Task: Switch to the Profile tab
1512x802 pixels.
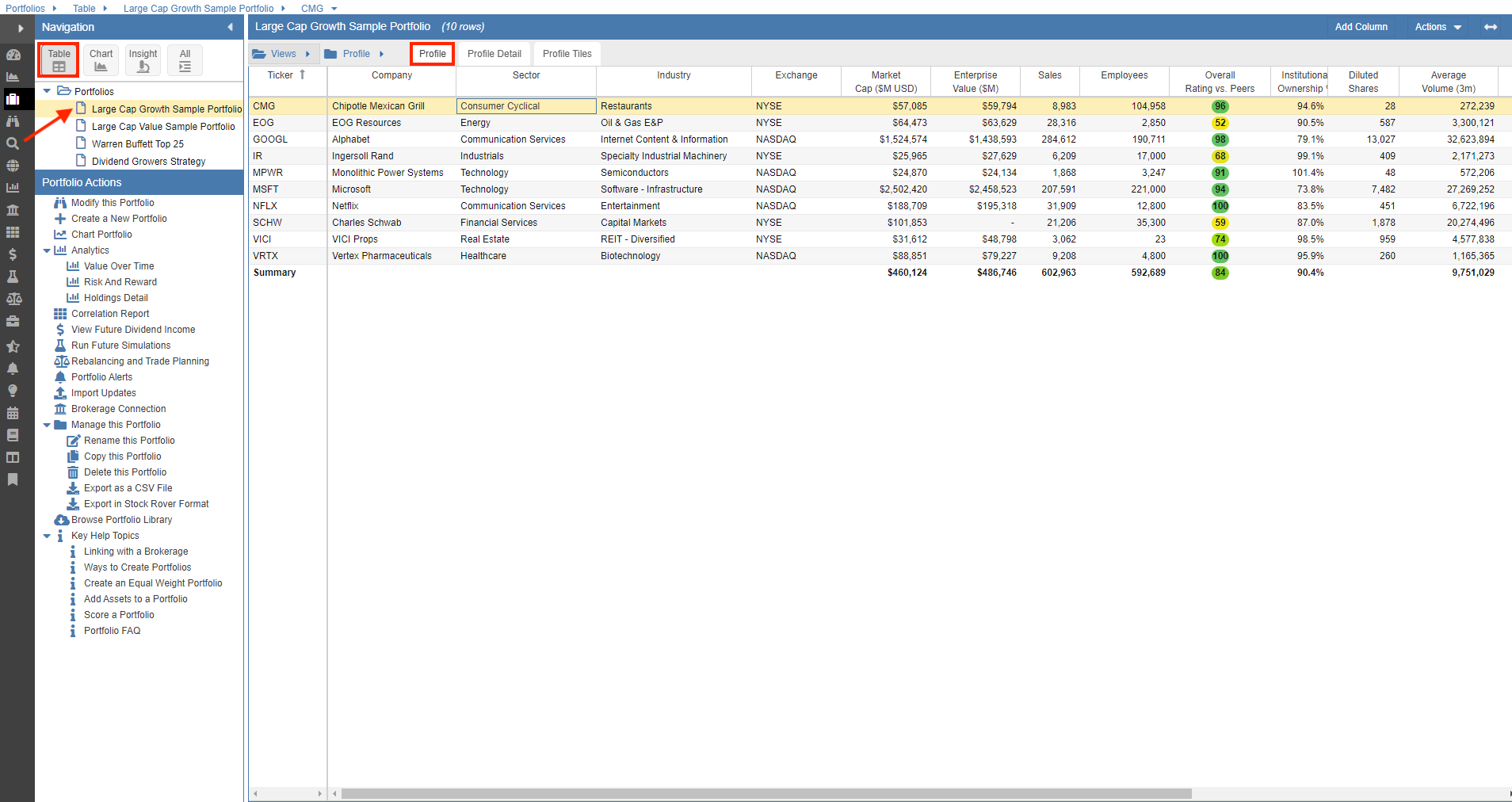Action: pyautogui.click(x=433, y=54)
